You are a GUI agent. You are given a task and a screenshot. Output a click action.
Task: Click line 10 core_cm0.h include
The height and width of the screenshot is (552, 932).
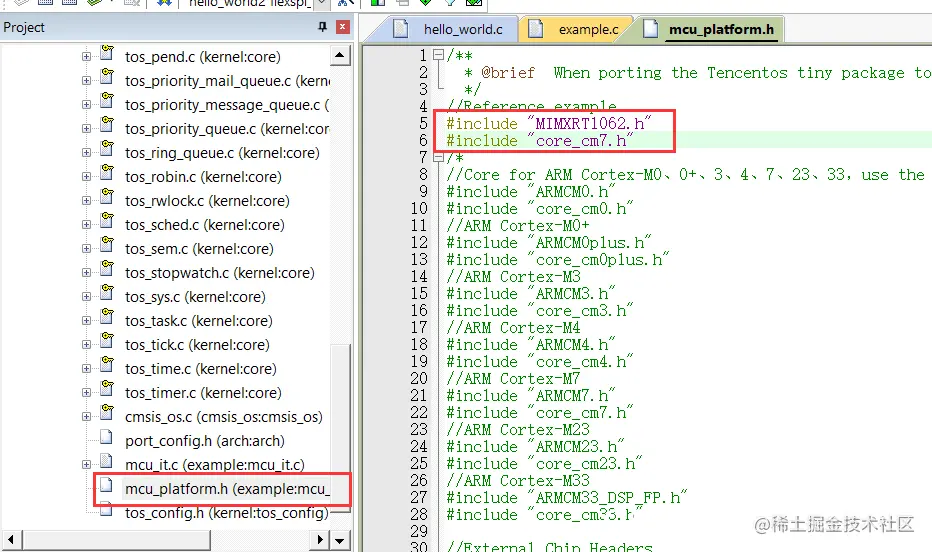click(x=540, y=209)
